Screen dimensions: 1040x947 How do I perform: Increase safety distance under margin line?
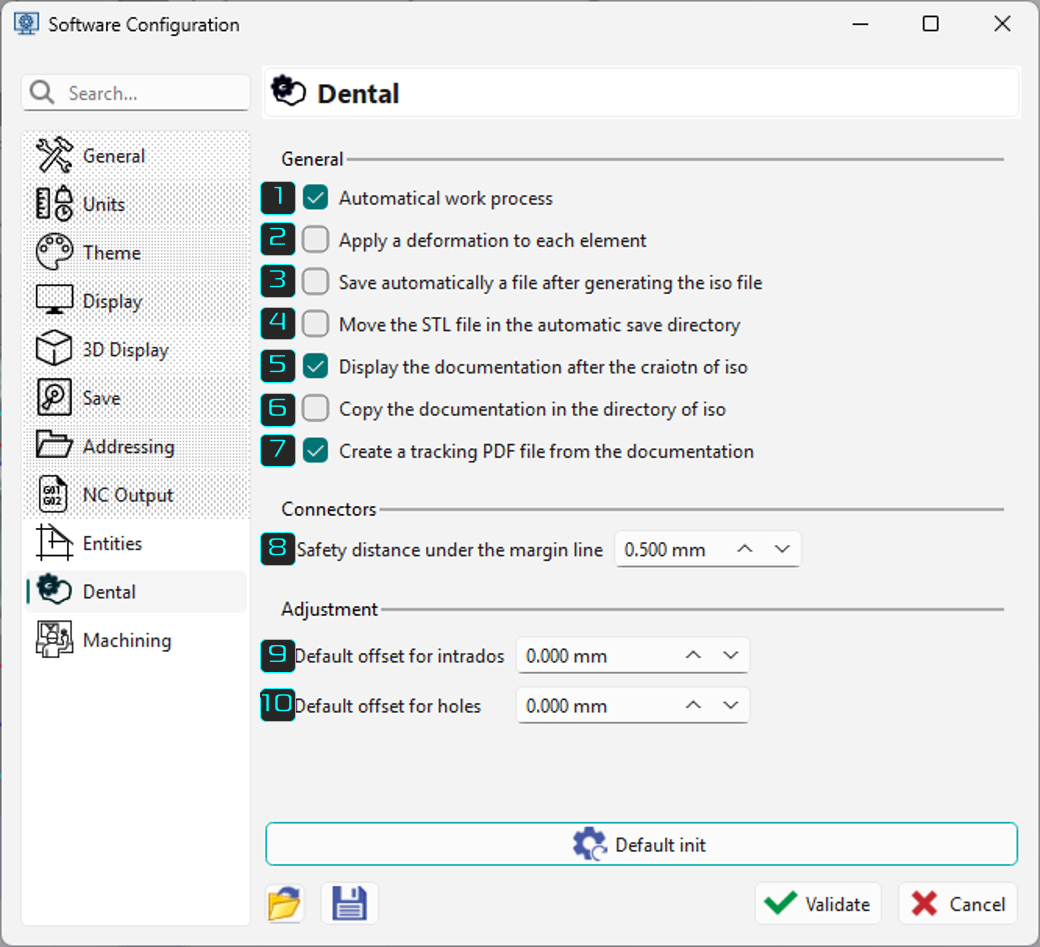pyautogui.click(x=745, y=549)
